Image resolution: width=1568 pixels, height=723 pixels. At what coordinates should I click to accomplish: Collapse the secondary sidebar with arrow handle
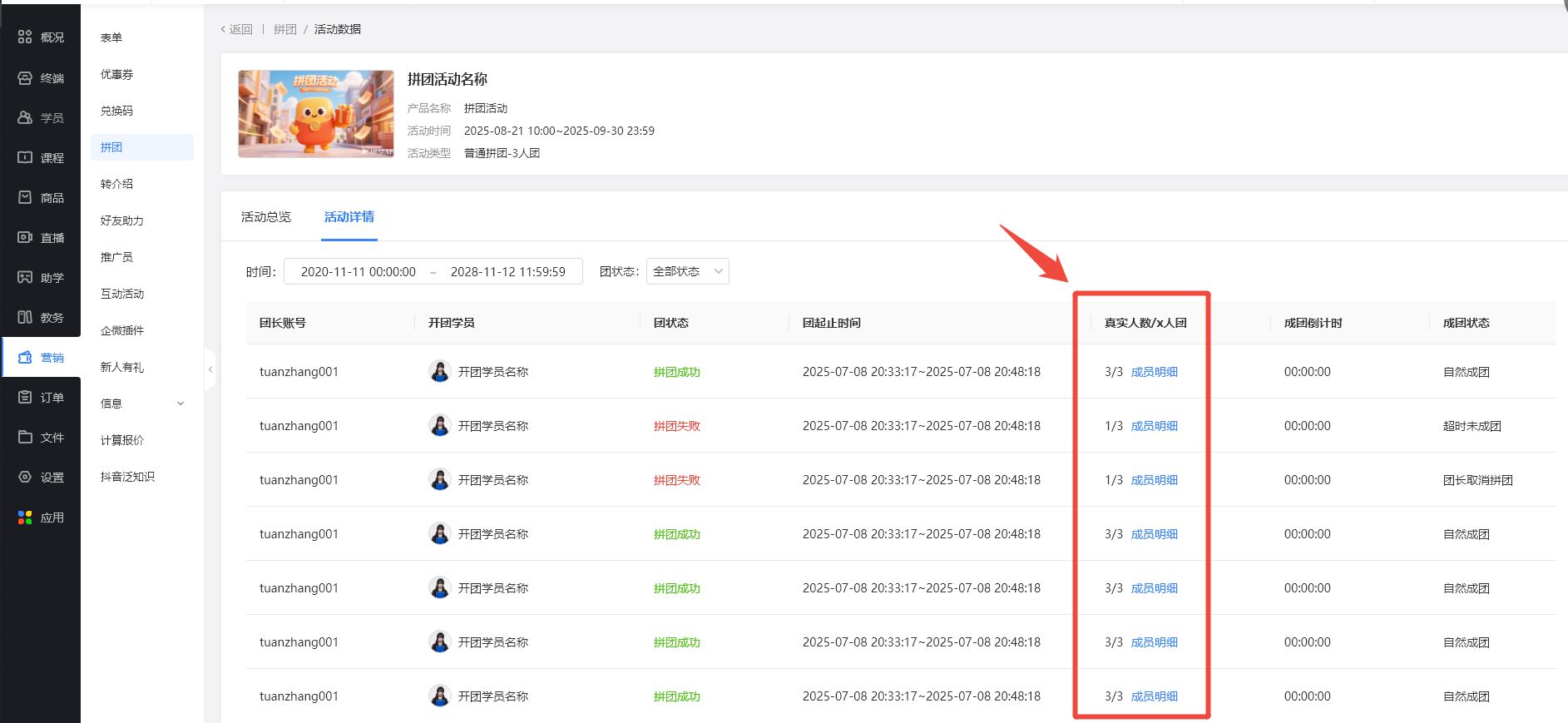pyautogui.click(x=210, y=369)
